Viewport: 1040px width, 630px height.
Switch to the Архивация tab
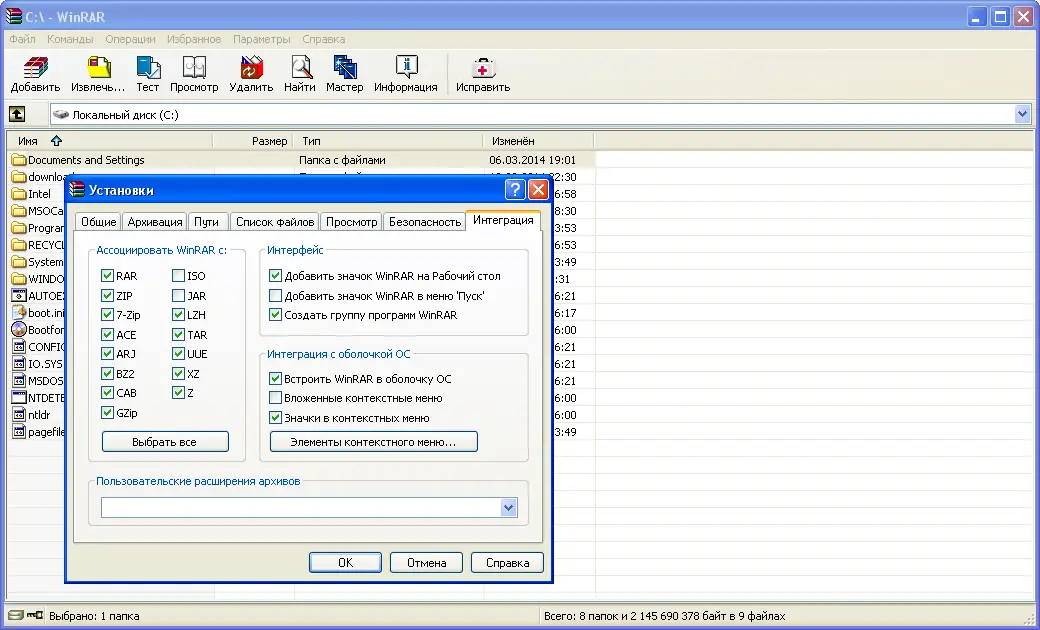[x=155, y=221]
